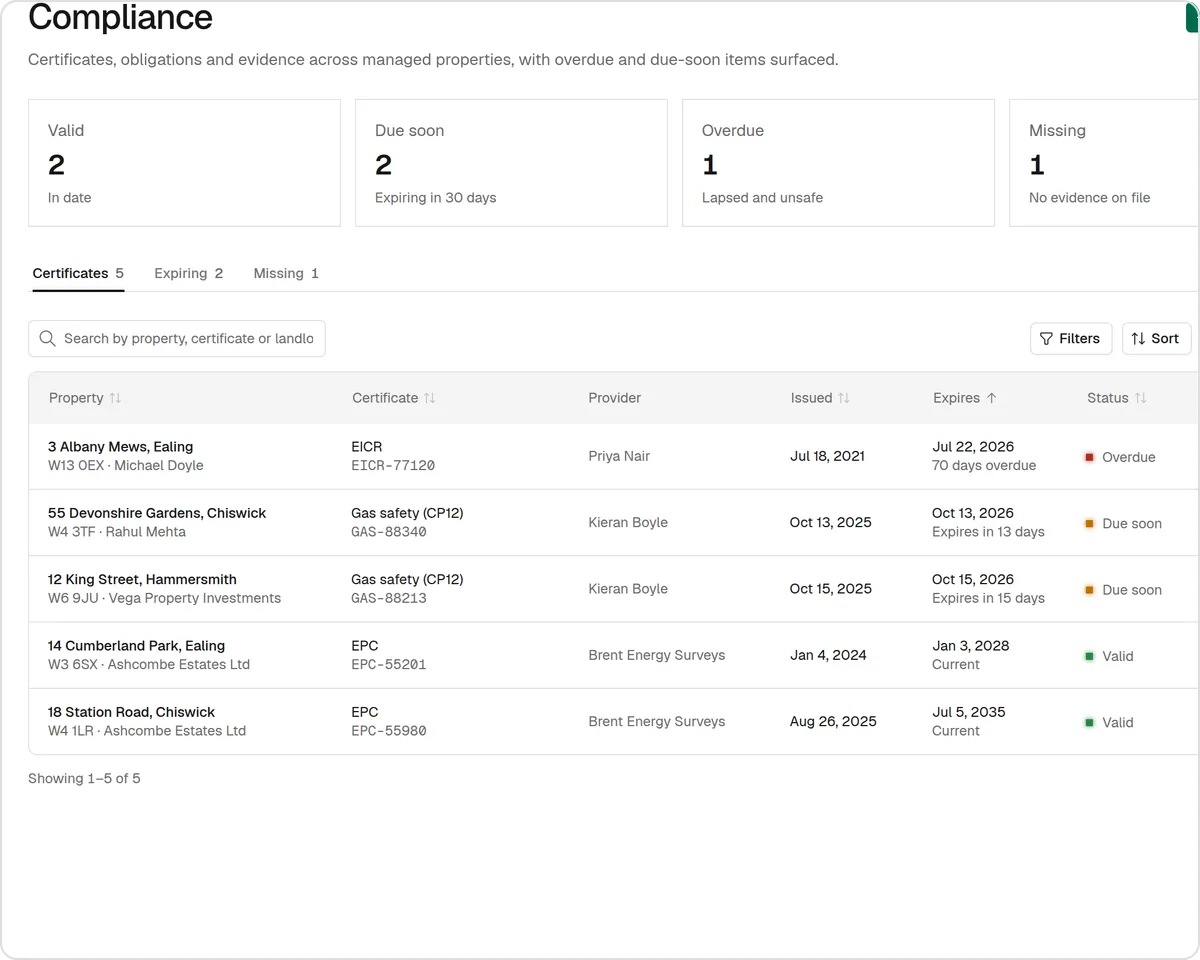Click certificate number EPC-55980
This screenshot has width=1200, height=960.
pyautogui.click(x=389, y=731)
